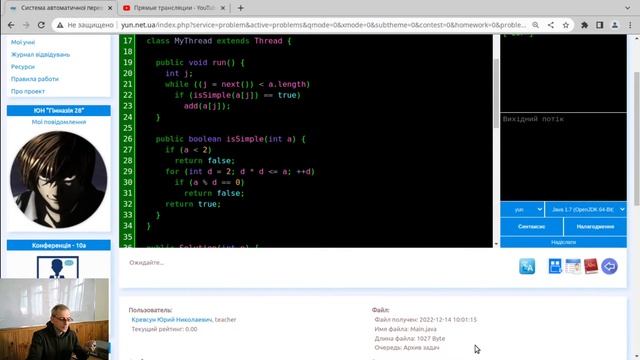Click the editor scroll-down arrow
The width and height of the screenshot is (640, 360).
point(496,244)
